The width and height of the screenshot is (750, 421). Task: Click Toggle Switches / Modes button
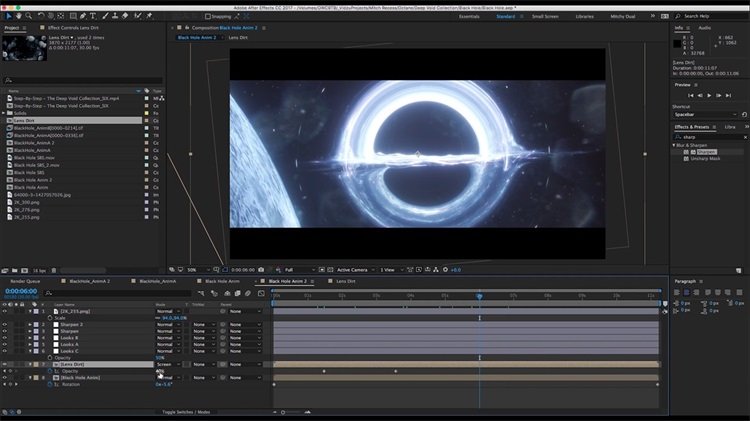pyautogui.click(x=186, y=412)
